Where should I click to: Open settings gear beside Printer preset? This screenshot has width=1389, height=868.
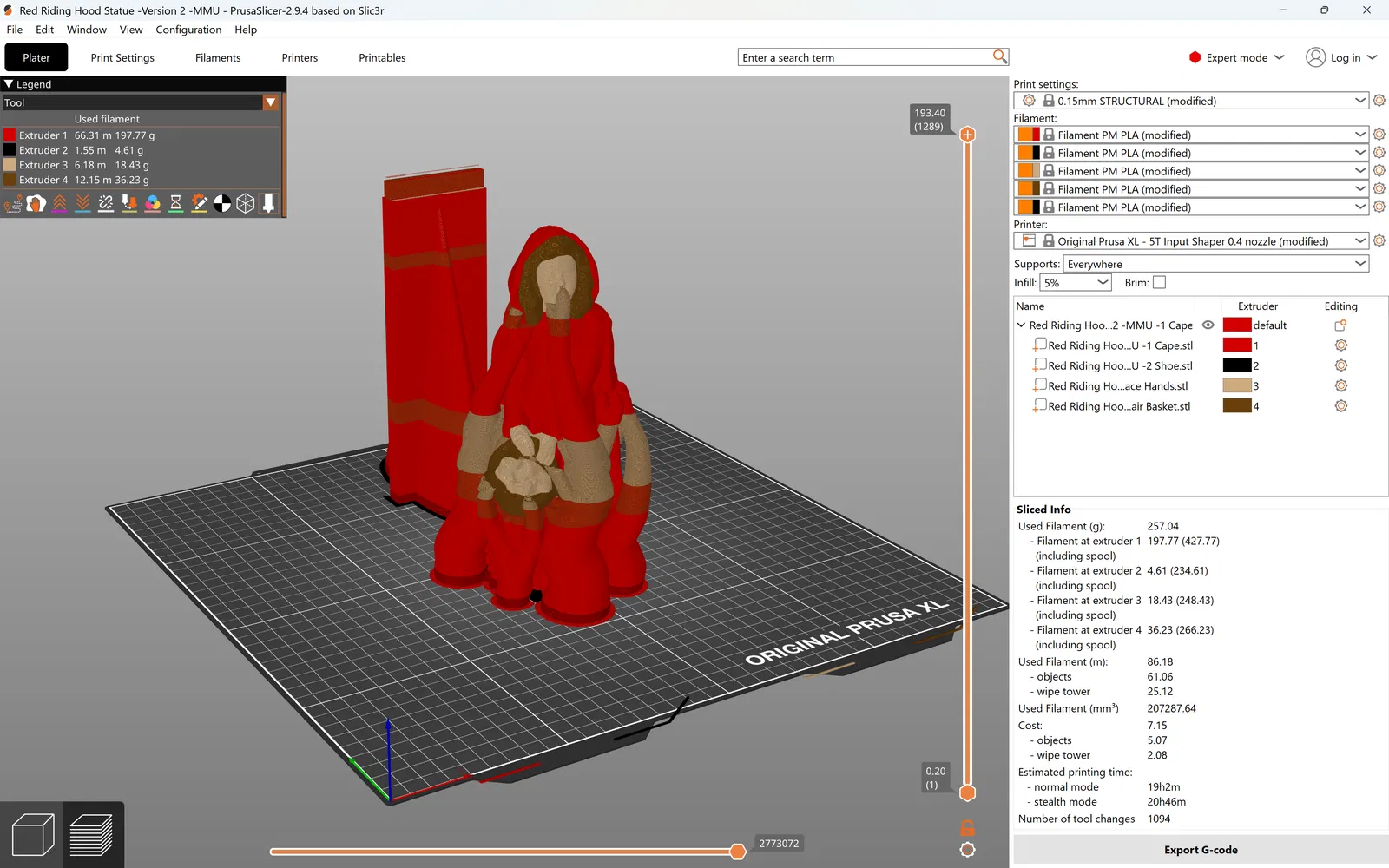(1379, 241)
